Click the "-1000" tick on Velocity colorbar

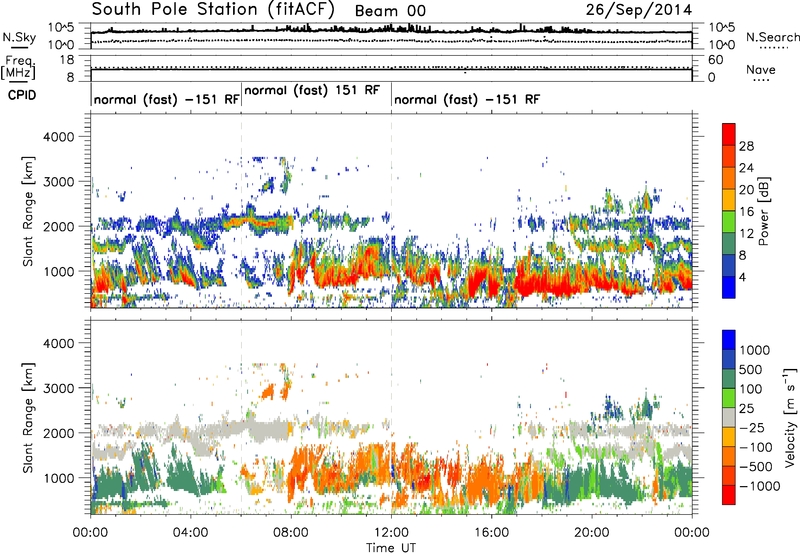point(759,486)
